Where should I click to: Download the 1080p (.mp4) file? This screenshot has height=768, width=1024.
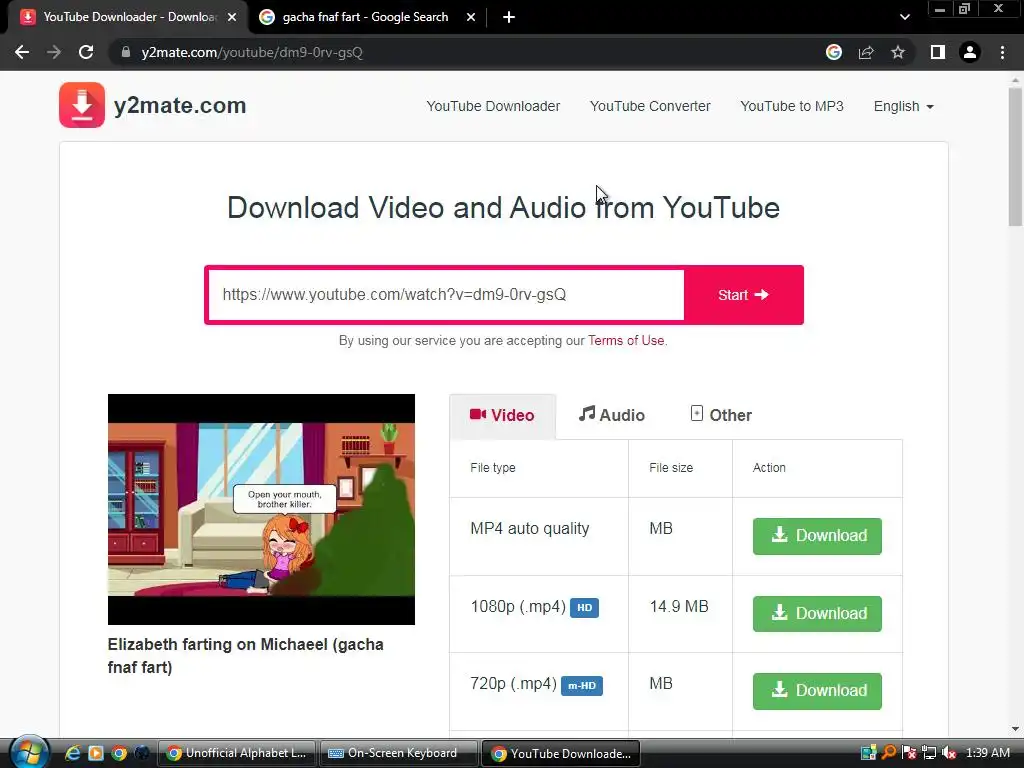(x=817, y=613)
